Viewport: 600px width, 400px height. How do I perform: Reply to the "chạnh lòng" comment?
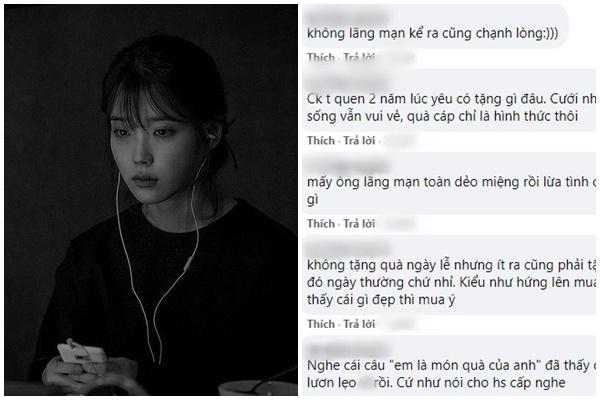tap(359, 57)
